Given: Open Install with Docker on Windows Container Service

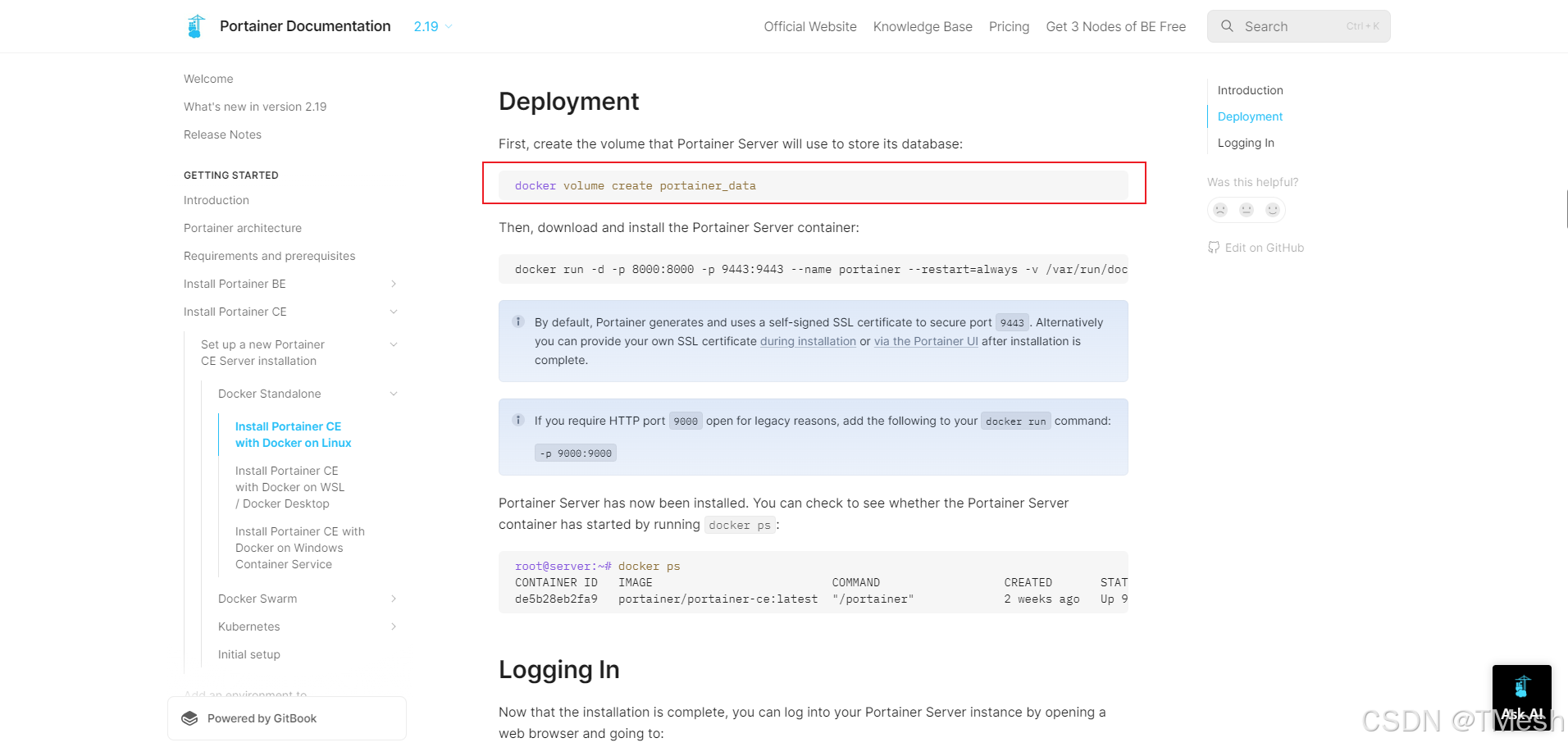Looking at the screenshot, I should point(300,548).
